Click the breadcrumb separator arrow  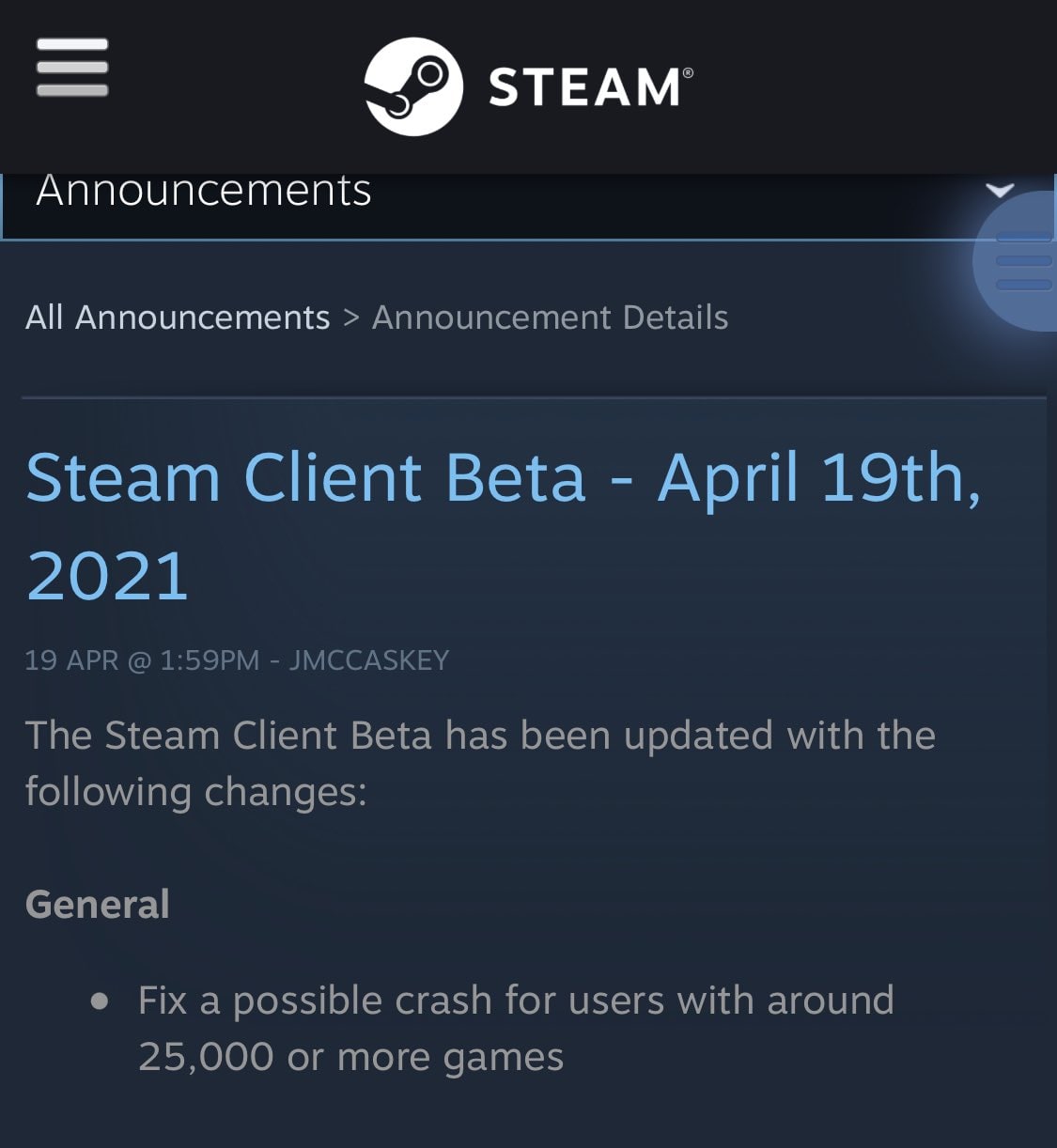point(351,318)
